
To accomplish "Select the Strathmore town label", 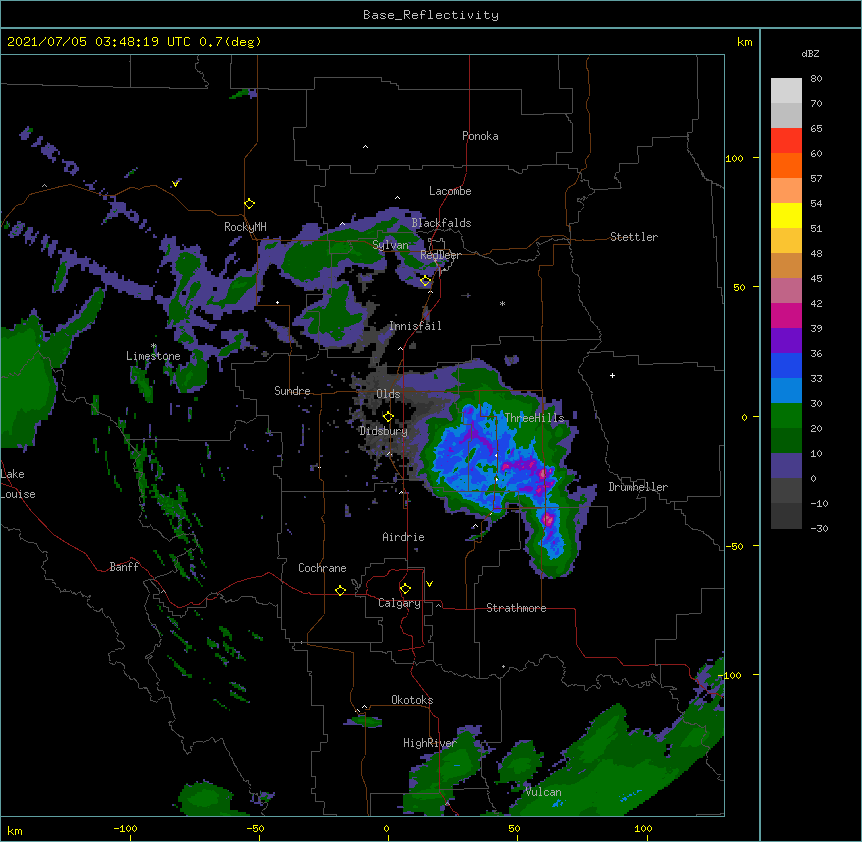I will point(516,608).
